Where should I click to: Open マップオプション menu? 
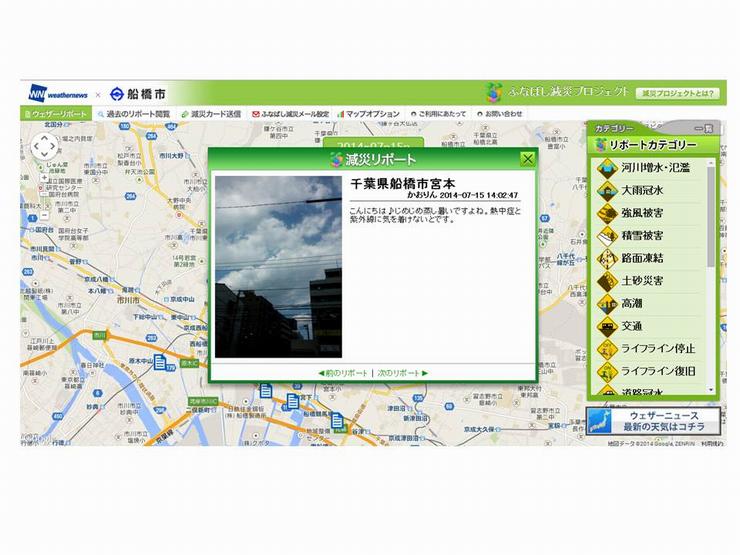[x=368, y=114]
